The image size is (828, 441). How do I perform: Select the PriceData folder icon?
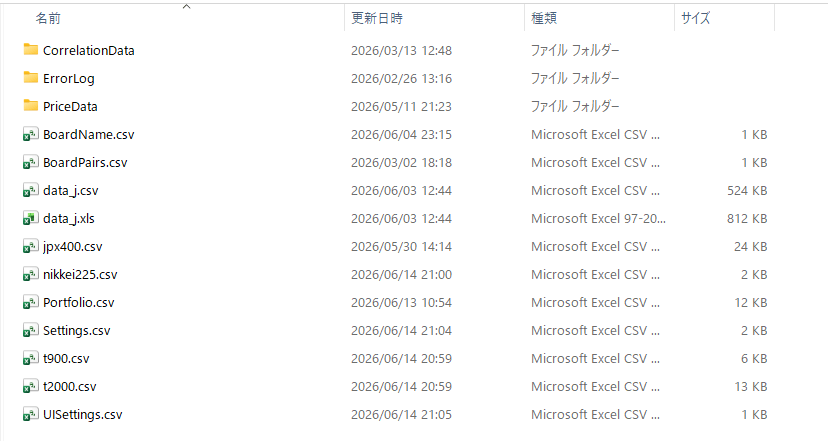point(31,106)
